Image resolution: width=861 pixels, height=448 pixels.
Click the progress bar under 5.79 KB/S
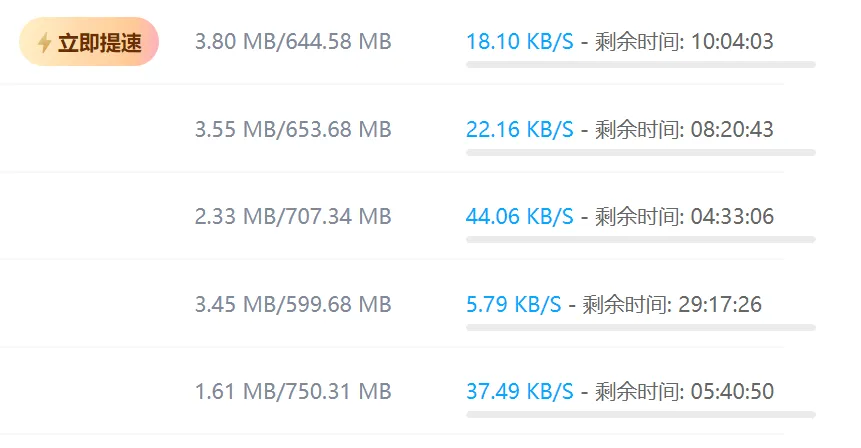pyautogui.click(x=641, y=328)
